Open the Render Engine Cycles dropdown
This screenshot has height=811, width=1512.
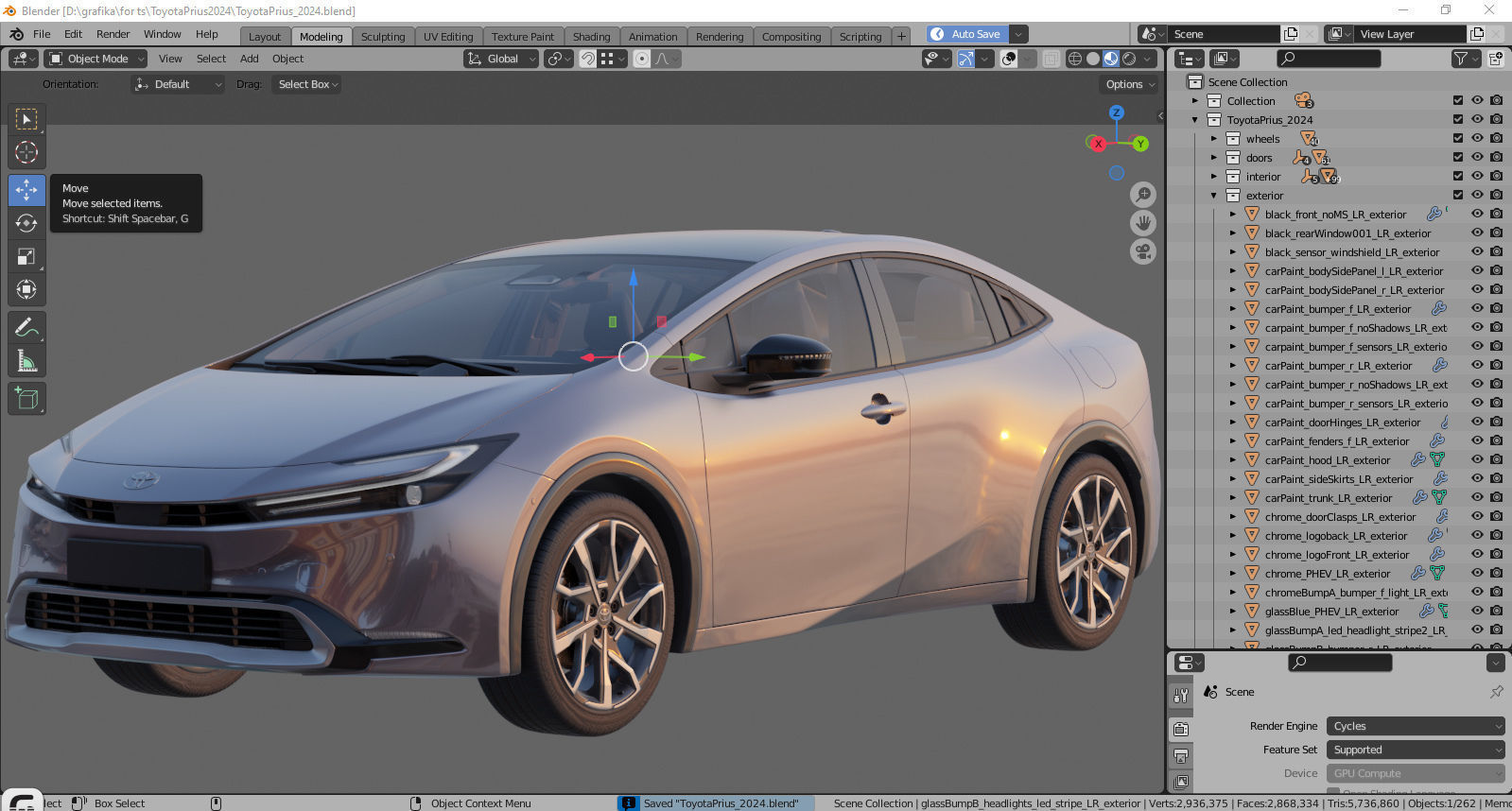pyautogui.click(x=1415, y=726)
